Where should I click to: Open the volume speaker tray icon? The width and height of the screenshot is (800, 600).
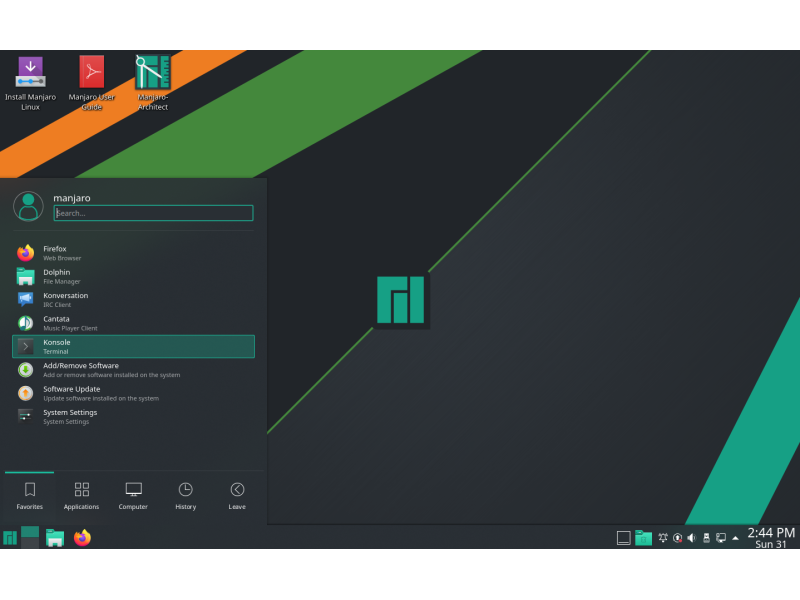coord(692,538)
